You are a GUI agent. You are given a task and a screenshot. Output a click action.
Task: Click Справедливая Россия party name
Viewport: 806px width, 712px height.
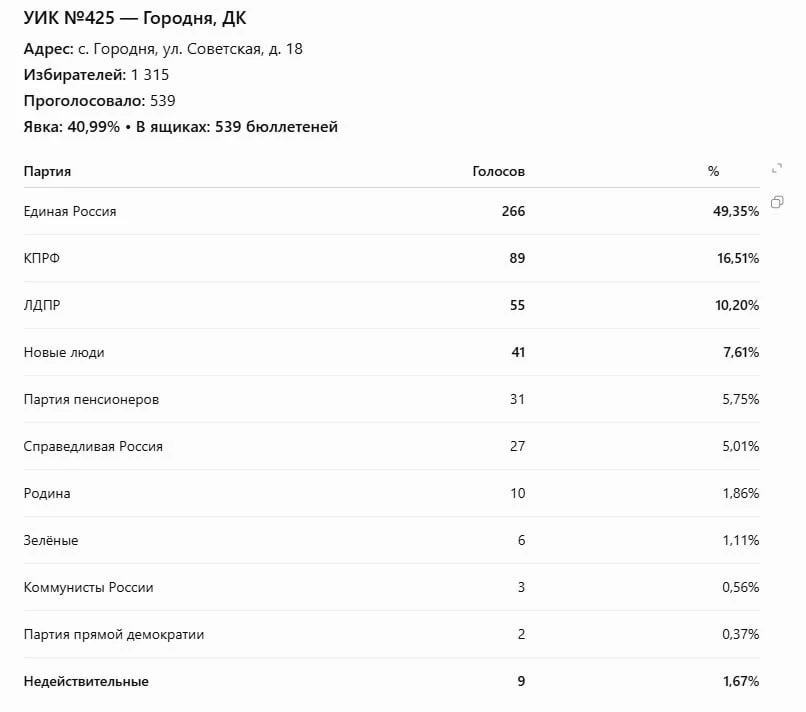pos(93,446)
